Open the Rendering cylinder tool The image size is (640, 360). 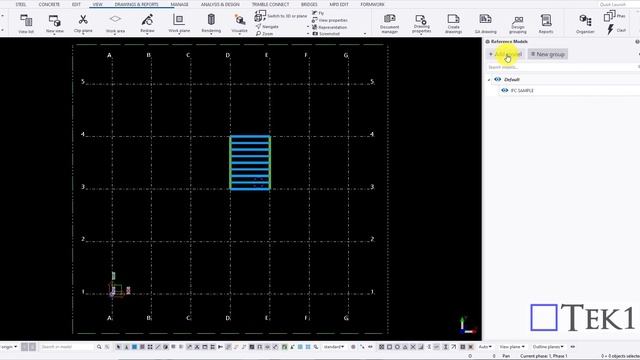[x=211, y=24]
